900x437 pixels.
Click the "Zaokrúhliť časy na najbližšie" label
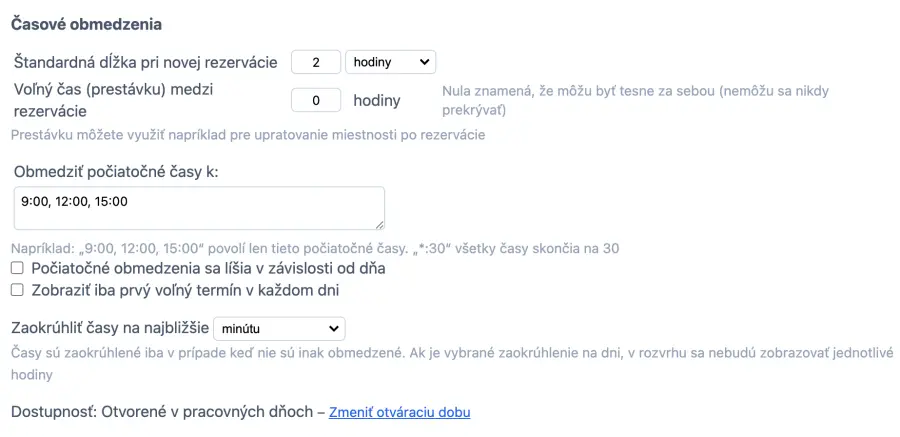click(109, 327)
